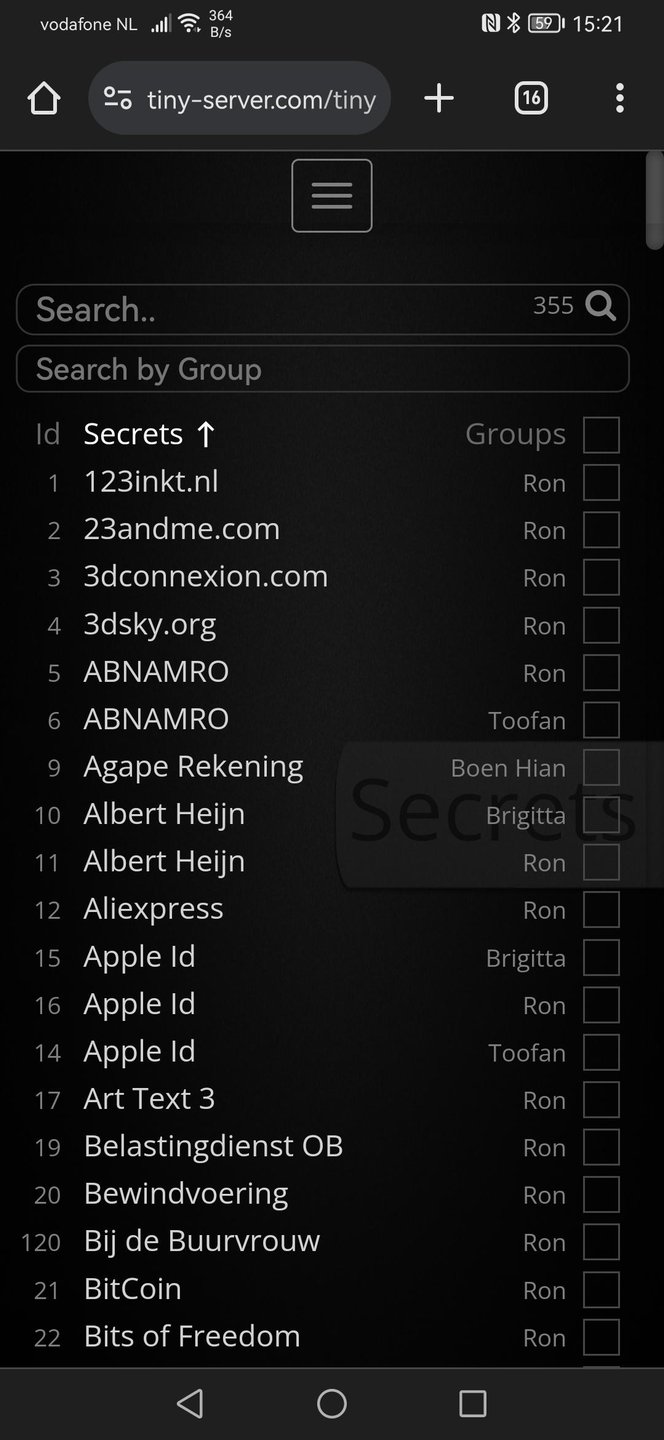This screenshot has width=664, height=1440.
Task: Go to browser home page
Action: point(44,98)
